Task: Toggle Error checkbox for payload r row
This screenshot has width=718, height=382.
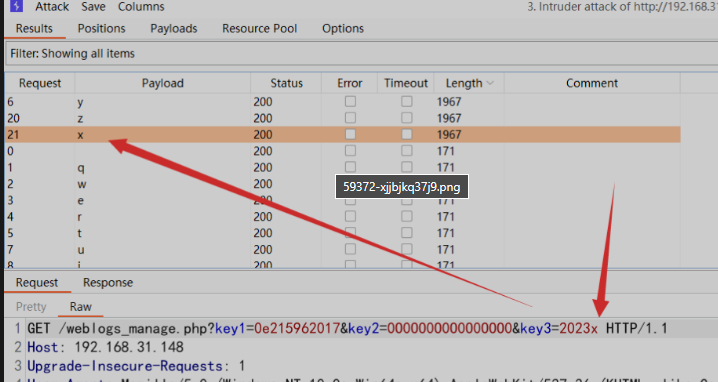Action: pos(350,216)
